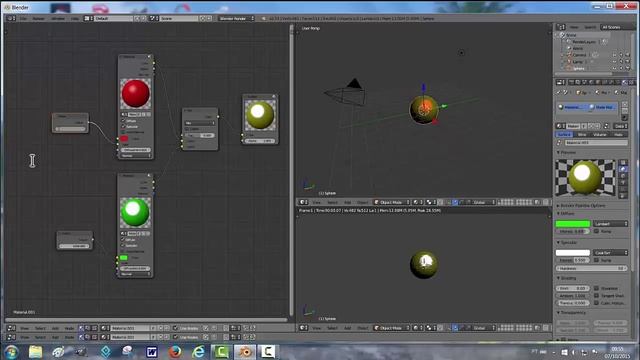This screenshot has height=360, width=640.
Task: Toggle Camera visibility eye in outliner
Action: pyautogui.click(x=615, y=55)
